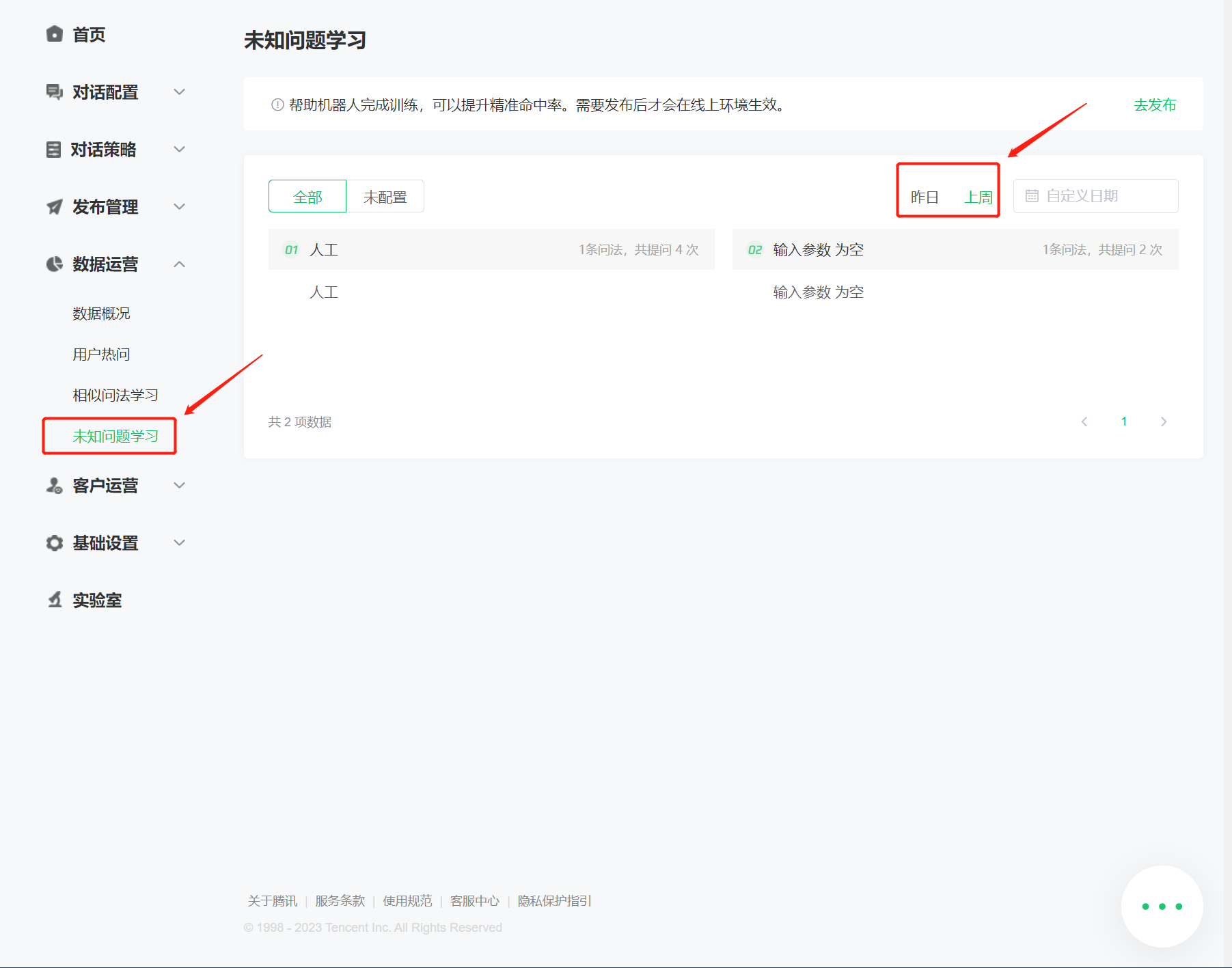Click the 实验室 microscope icon
This screenshot has width=1232, height=968.
(55, 600)
